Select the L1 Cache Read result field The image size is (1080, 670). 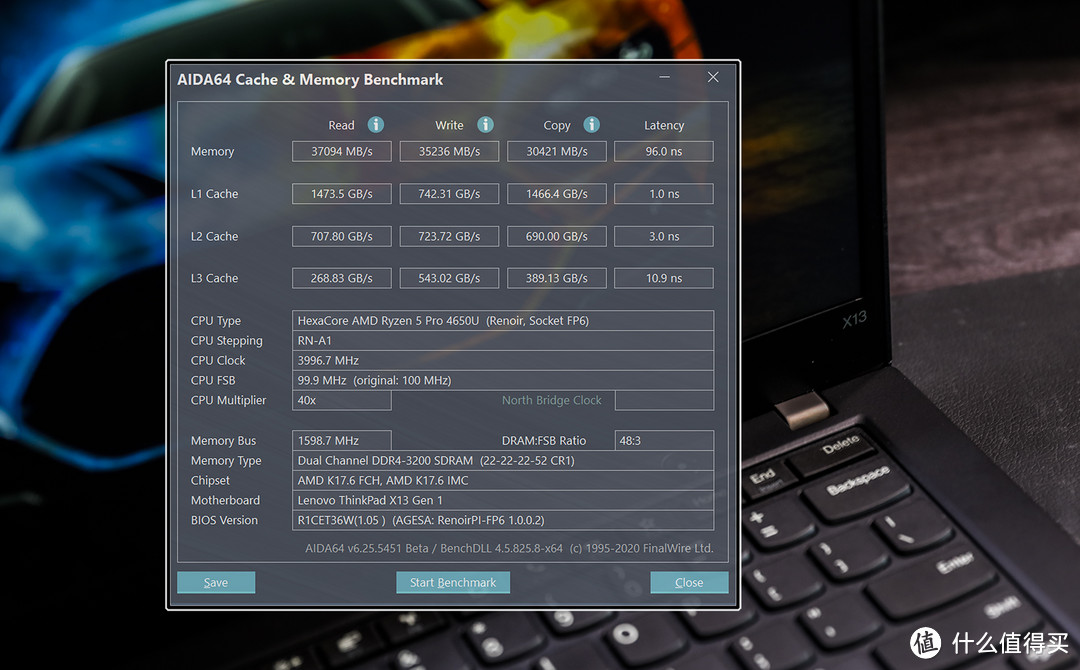[341, 193]
